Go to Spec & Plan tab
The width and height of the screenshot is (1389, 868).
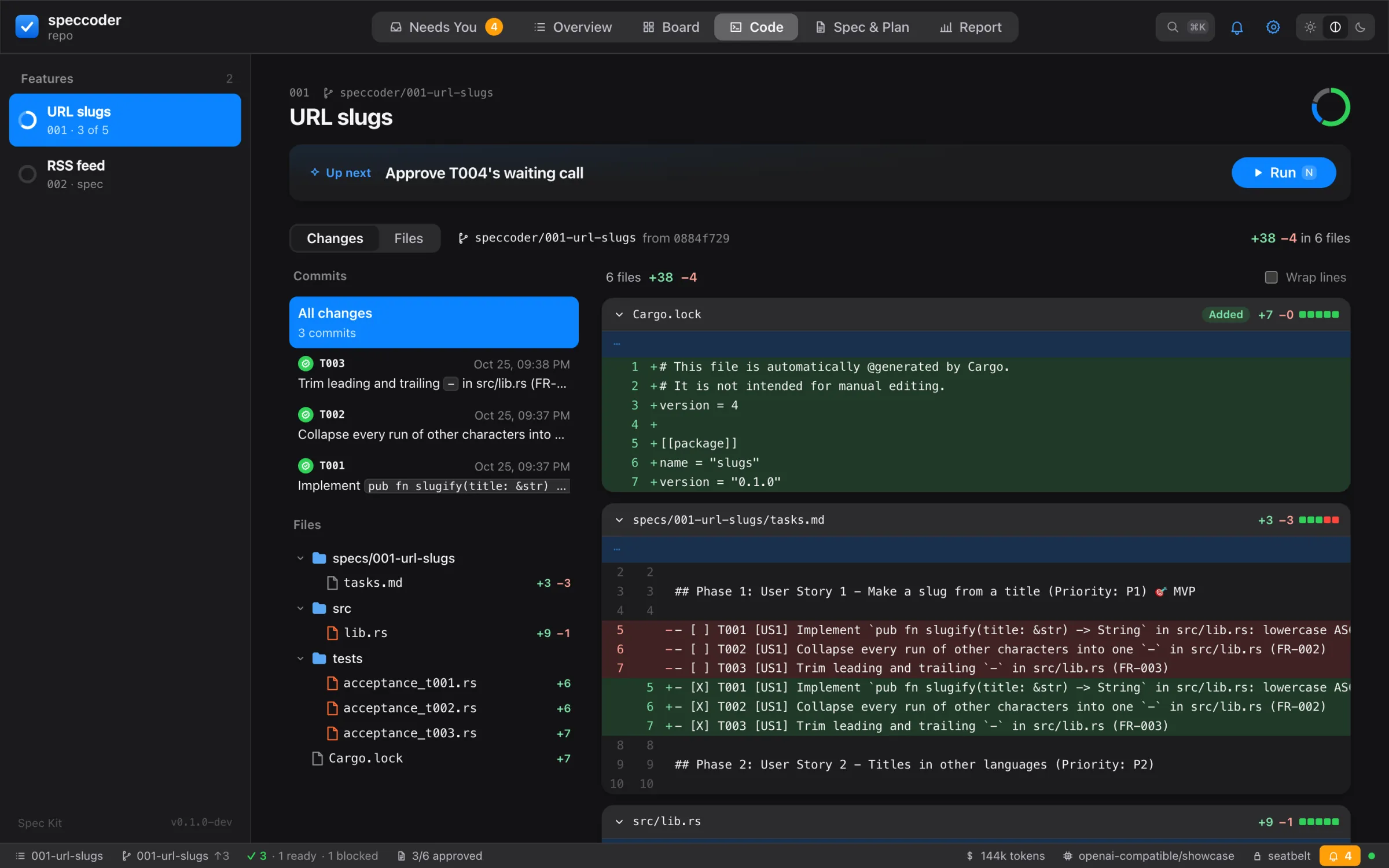[862, 27]
